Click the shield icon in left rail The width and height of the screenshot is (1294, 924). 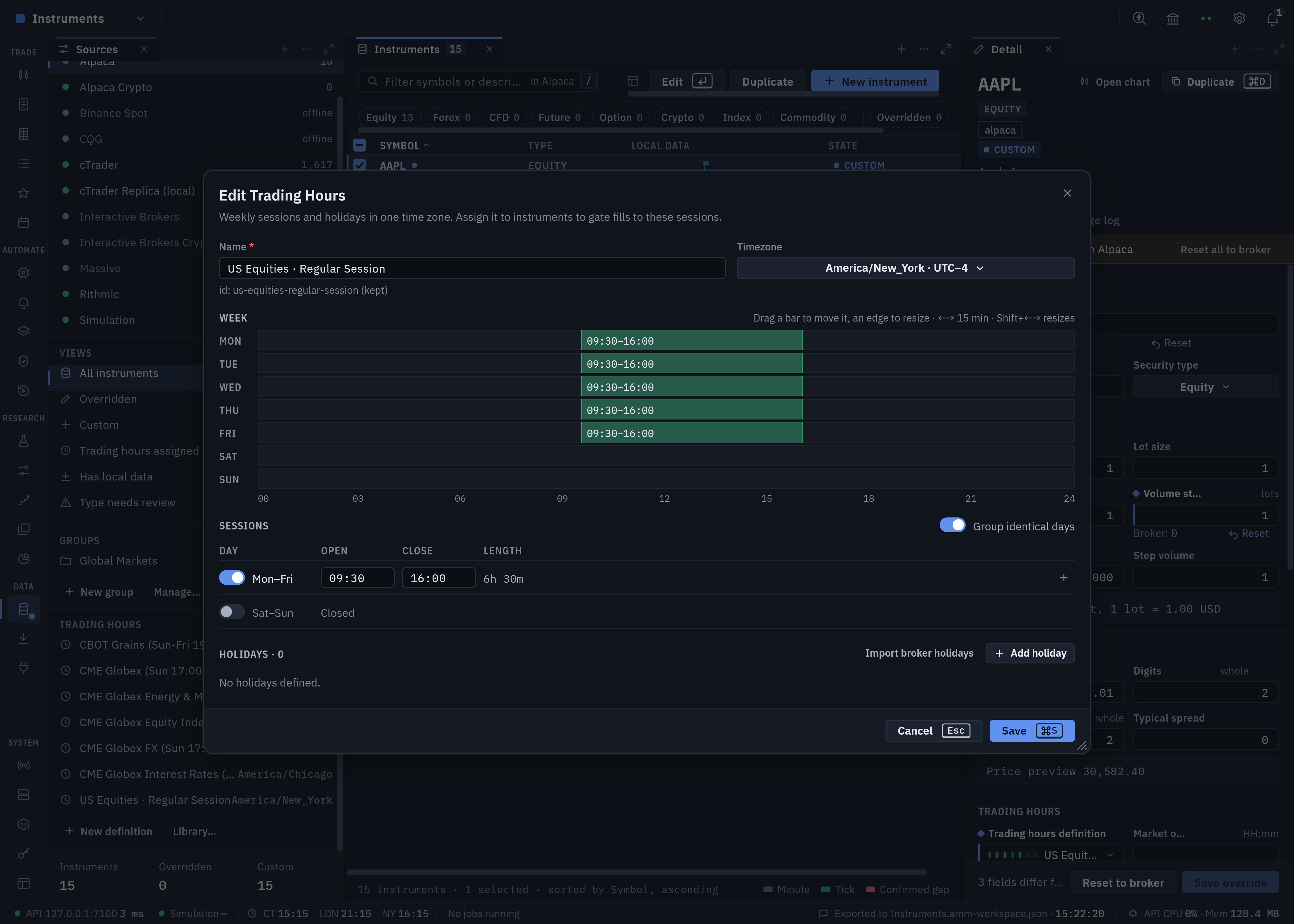tap(23, 361)
